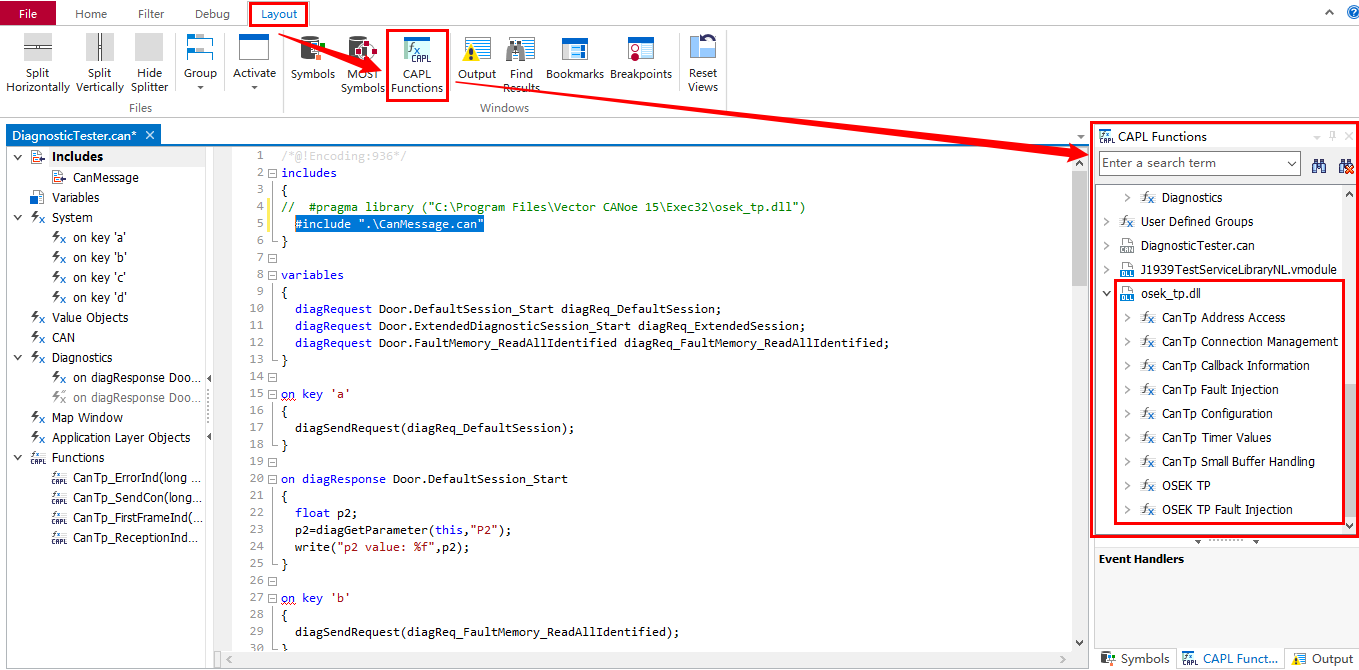Expand DiagnosticTester.can node in functions panel

(x=1106, y=246)
